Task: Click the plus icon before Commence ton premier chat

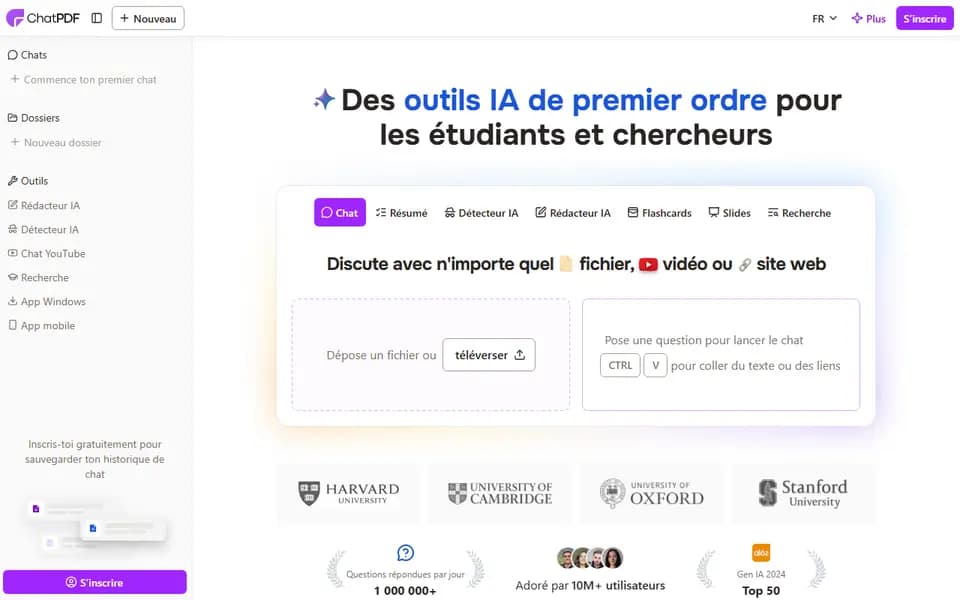Action: tap(15, 79)
